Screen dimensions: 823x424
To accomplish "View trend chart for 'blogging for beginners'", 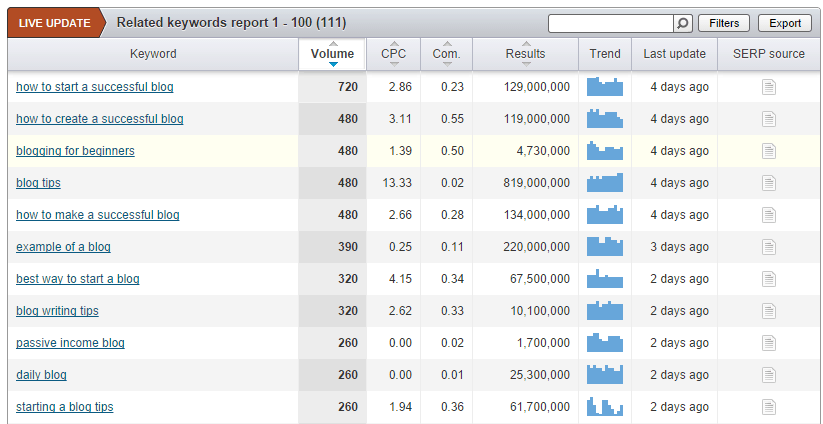I will pyautogui.click(x=605, y=151).
